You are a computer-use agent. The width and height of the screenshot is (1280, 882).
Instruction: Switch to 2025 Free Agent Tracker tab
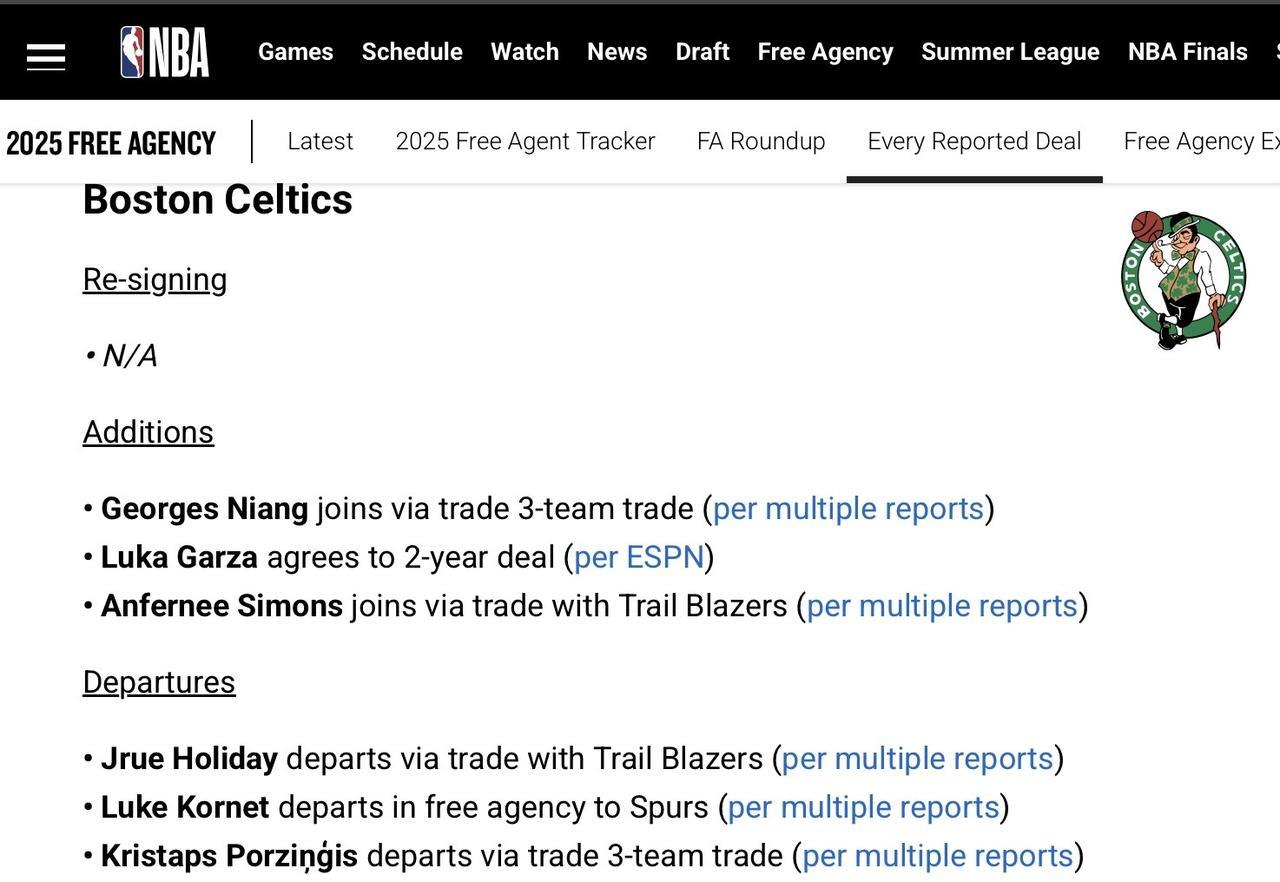pos(525,141)
